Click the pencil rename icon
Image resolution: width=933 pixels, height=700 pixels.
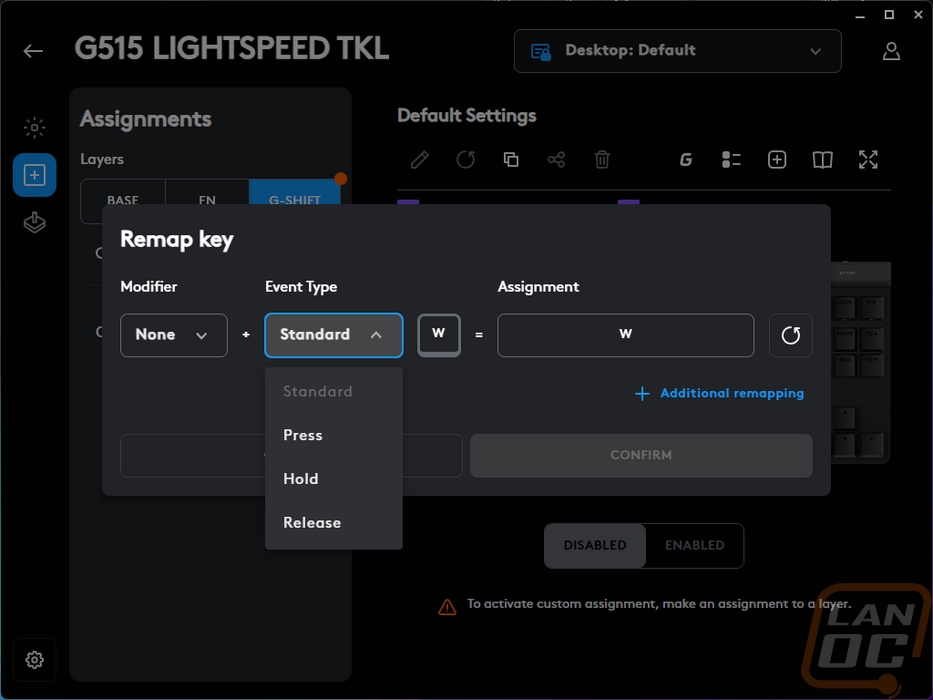click(419, 160)
